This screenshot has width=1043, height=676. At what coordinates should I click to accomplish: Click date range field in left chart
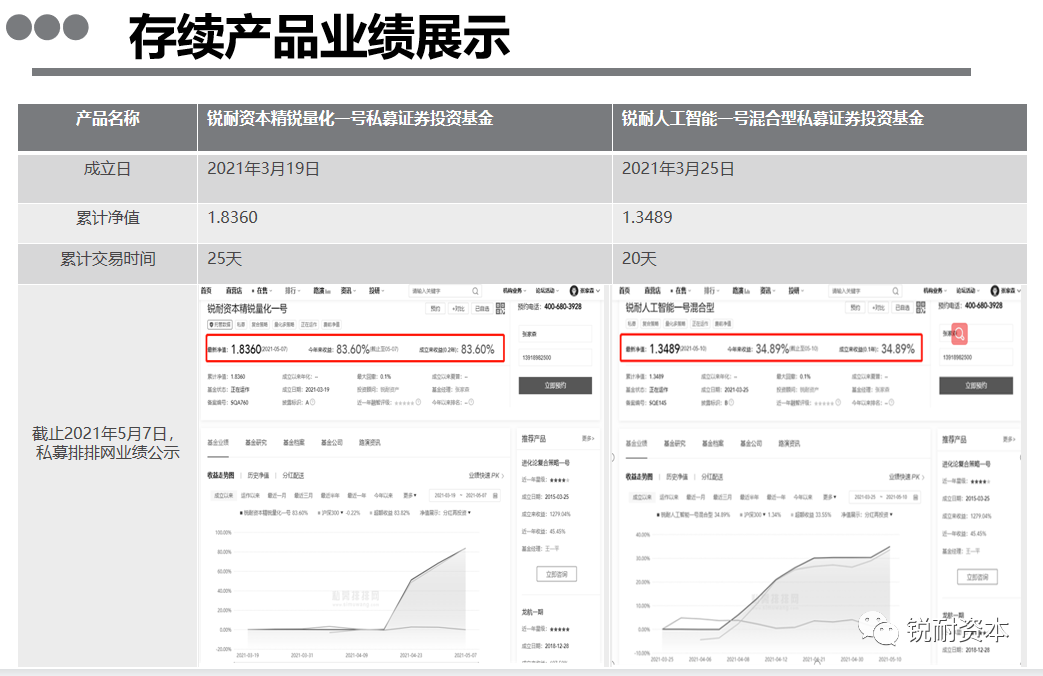pos(464,496)
